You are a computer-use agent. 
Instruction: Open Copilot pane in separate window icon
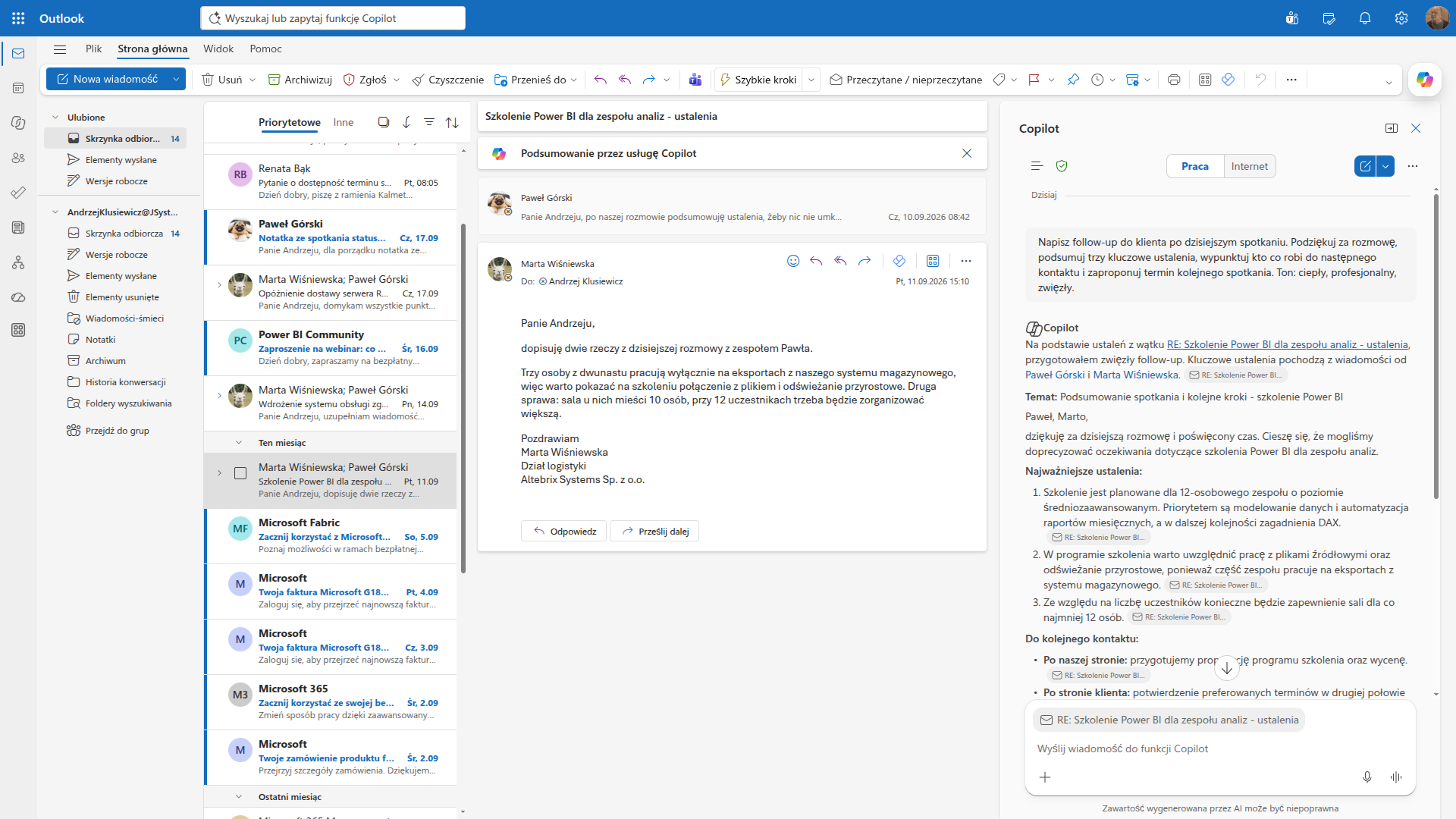pyautogui.click(x=1392, y=128)
